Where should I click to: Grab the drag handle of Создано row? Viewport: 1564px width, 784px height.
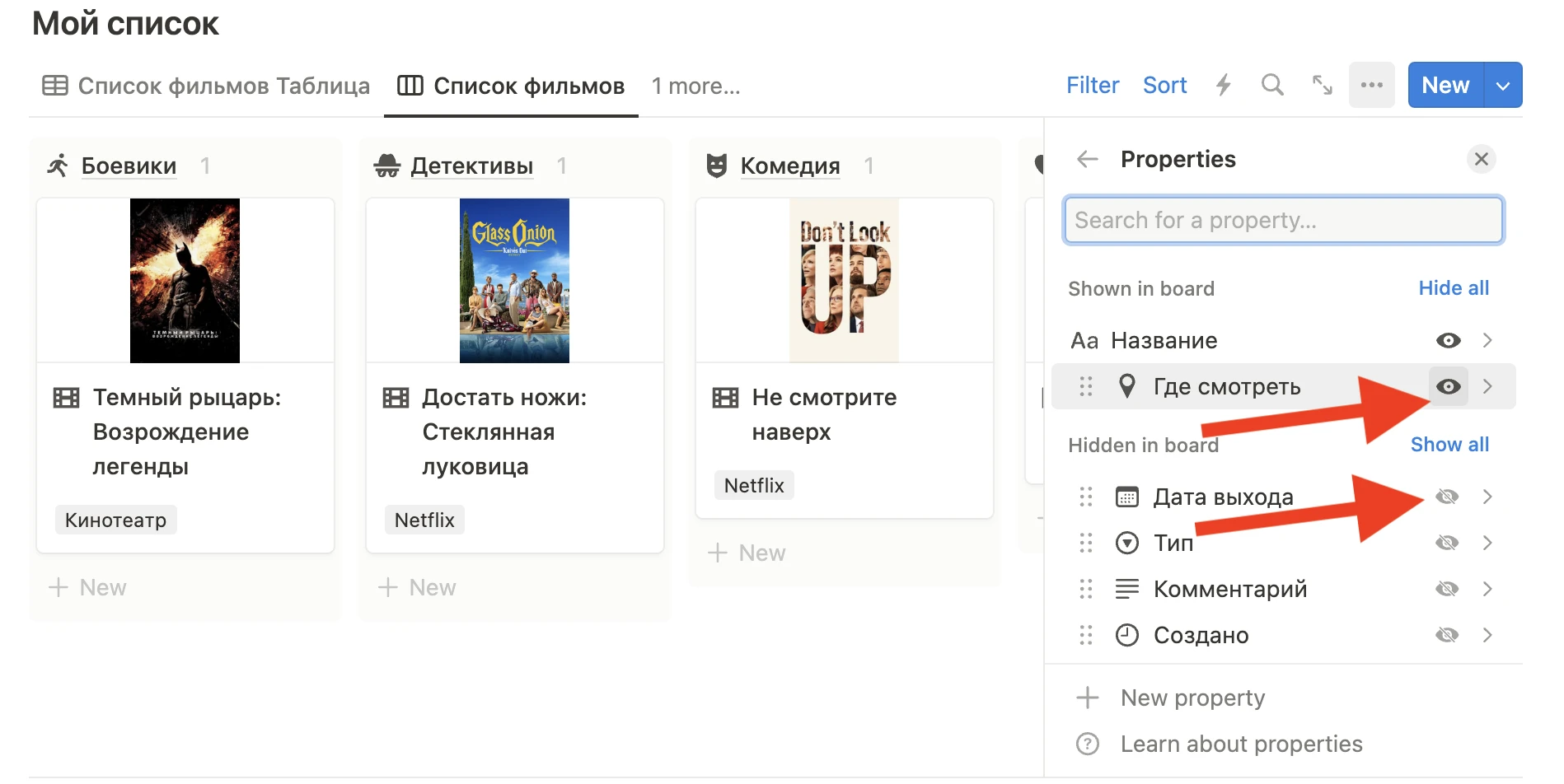point(1086,635)
